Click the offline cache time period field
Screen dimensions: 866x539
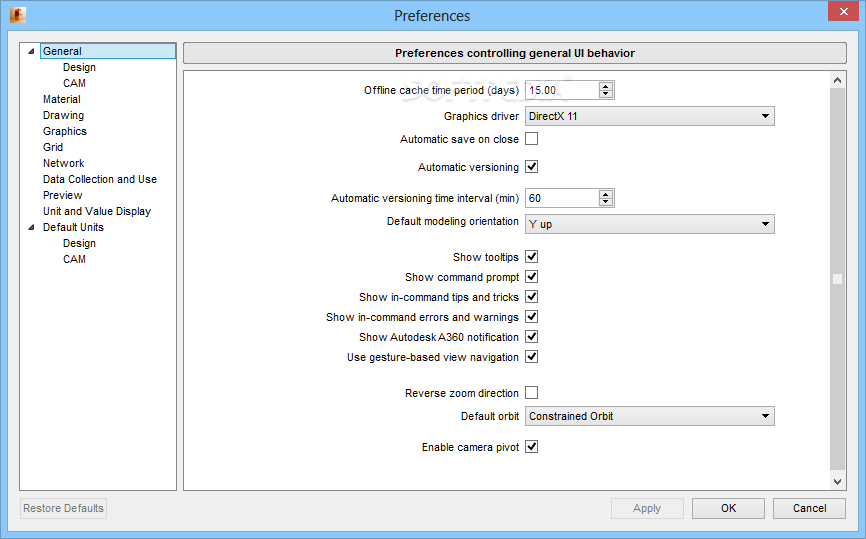click(x=562, y=90)
